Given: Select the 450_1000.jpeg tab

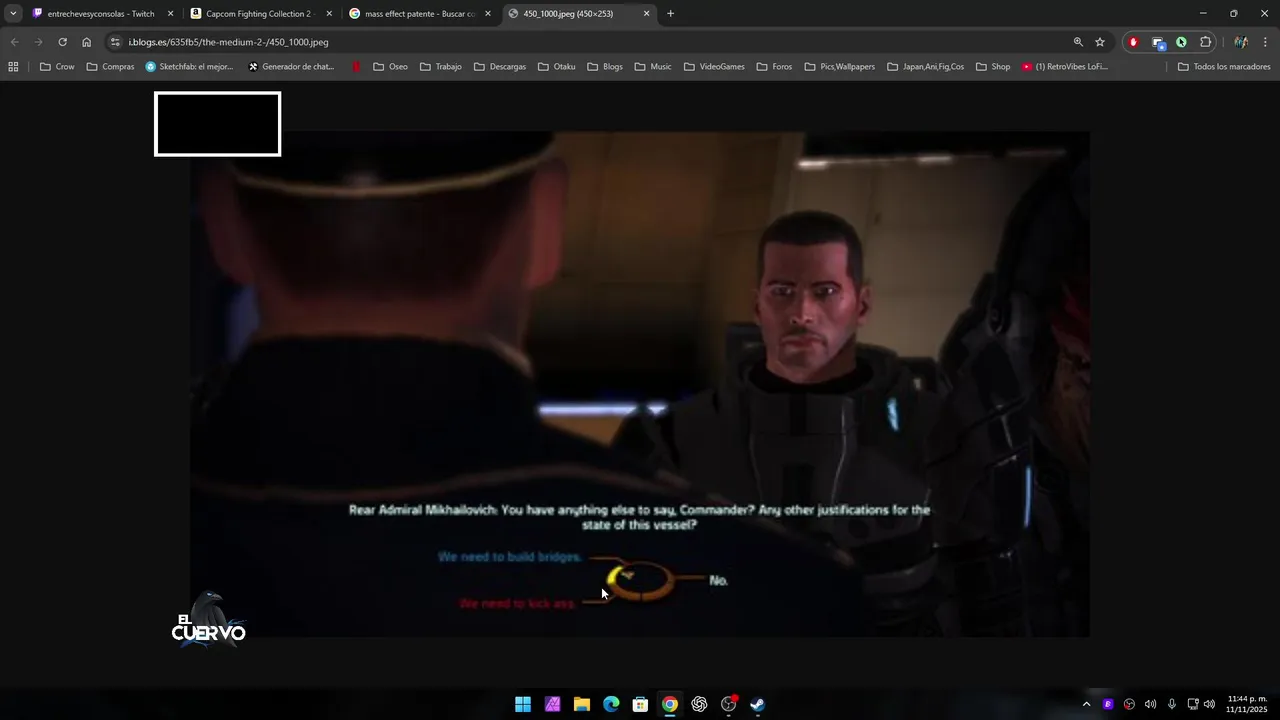Looking at the screenshot, I should pyautogui.click(x=578, y=14).
